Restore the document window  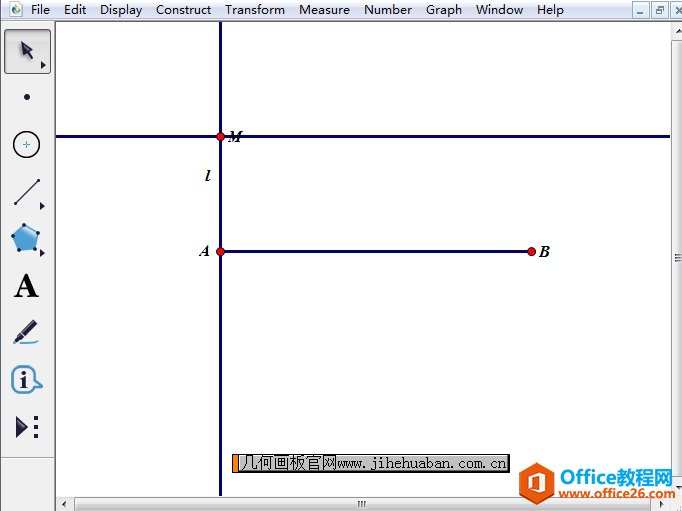[x=660, y=10]
